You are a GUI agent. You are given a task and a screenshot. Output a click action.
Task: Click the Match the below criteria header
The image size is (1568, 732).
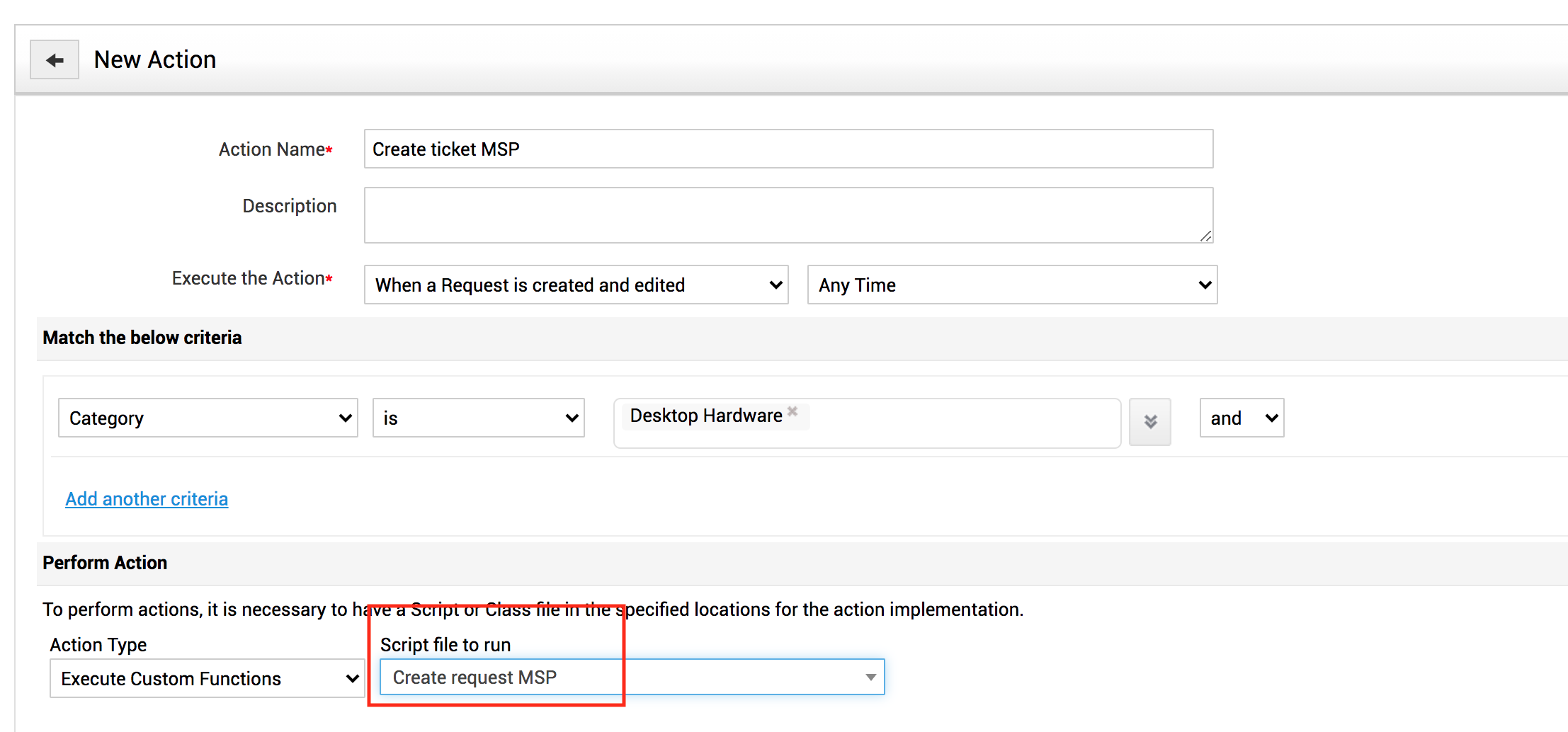(142, 338)
